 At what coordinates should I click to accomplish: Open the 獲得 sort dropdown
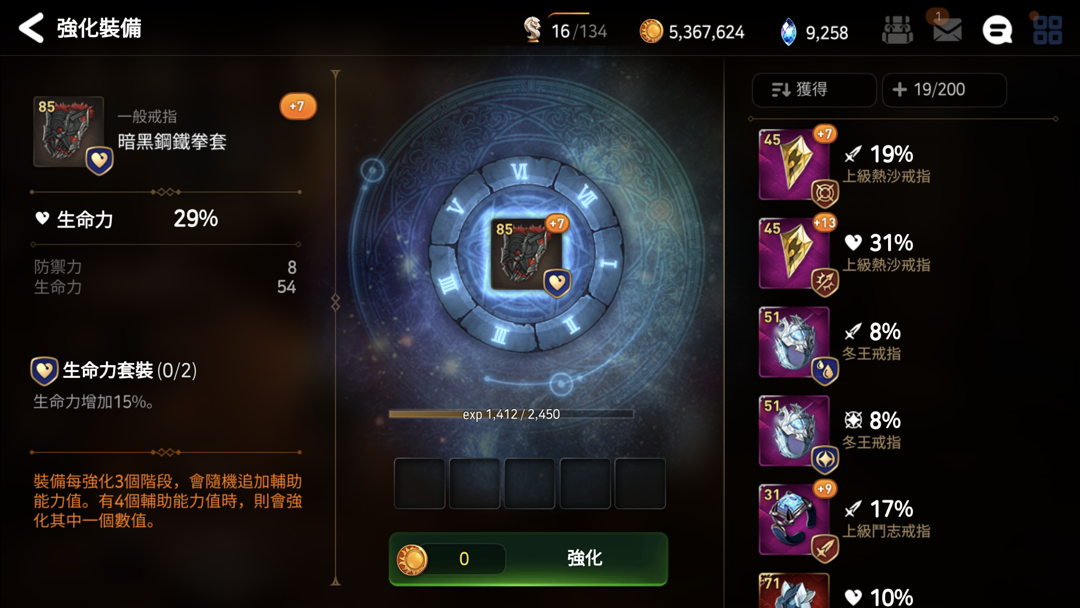[x=814, y=90]
